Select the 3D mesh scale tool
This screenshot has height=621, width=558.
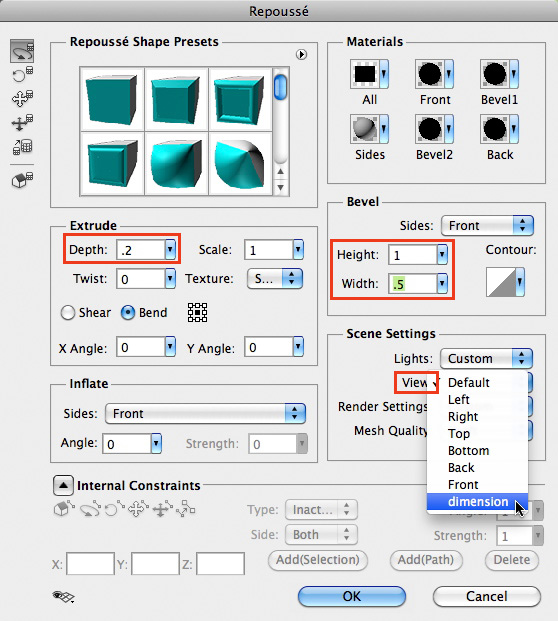tap(22, 147)
